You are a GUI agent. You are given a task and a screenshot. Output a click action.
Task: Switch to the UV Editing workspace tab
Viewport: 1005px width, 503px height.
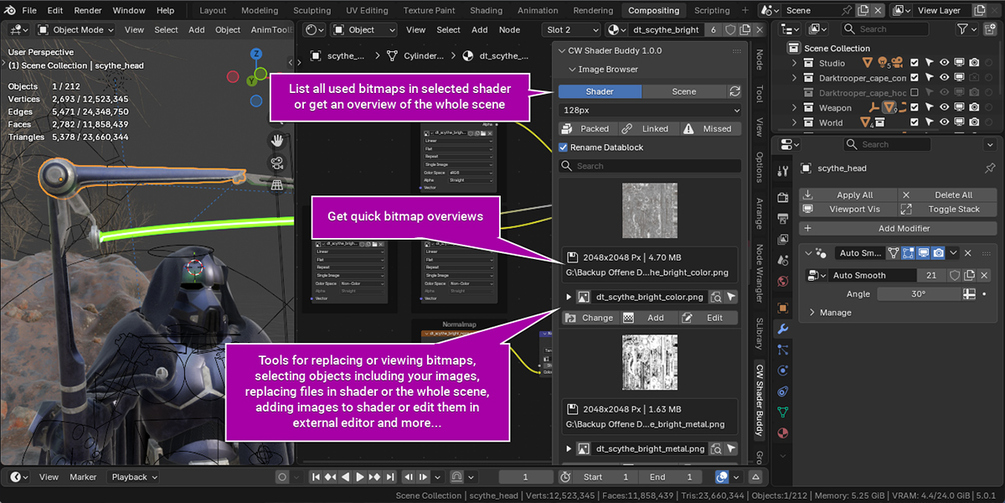coord(367,10)
